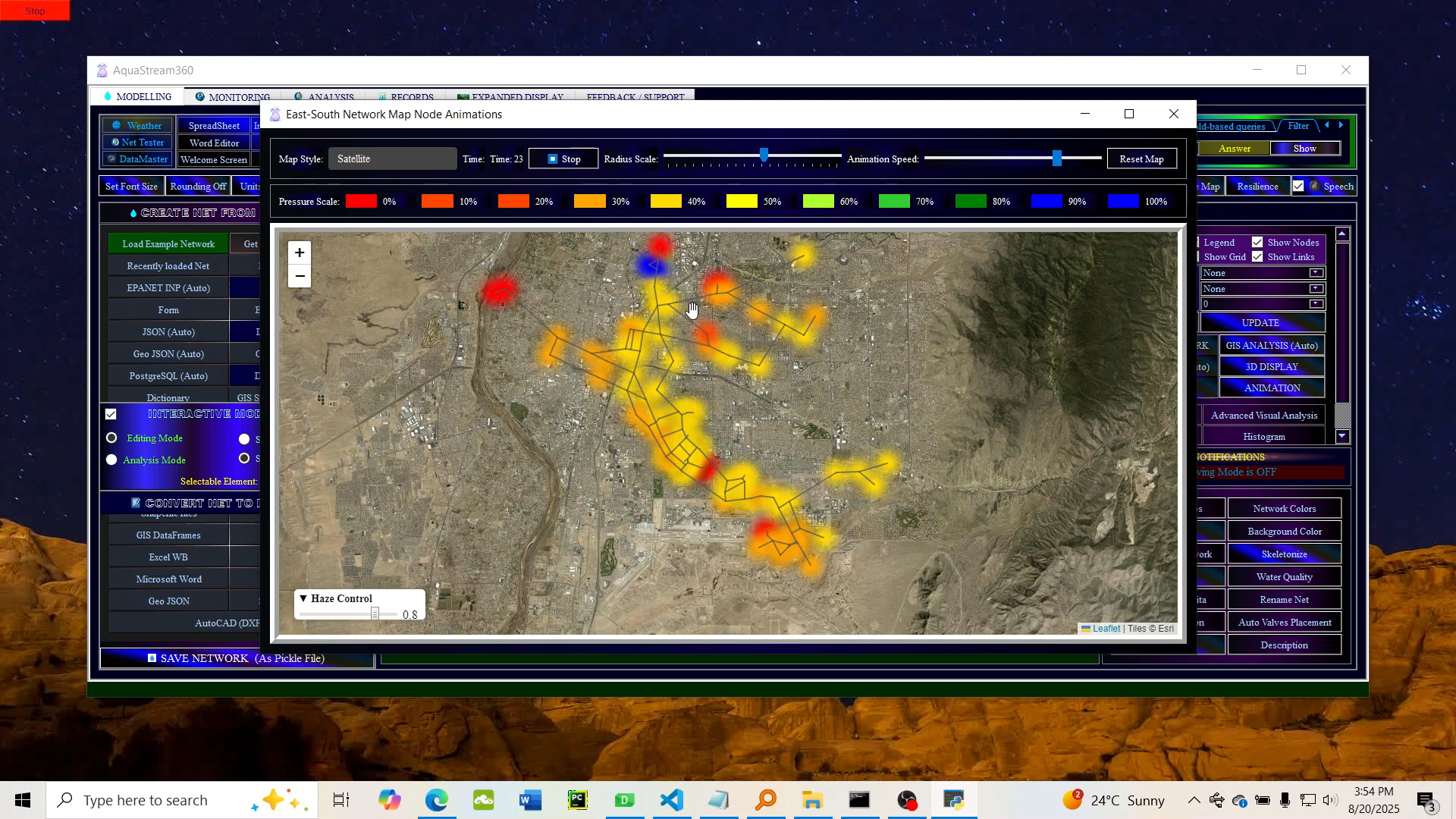Open the Net Tester tool

tap(137, 143)
